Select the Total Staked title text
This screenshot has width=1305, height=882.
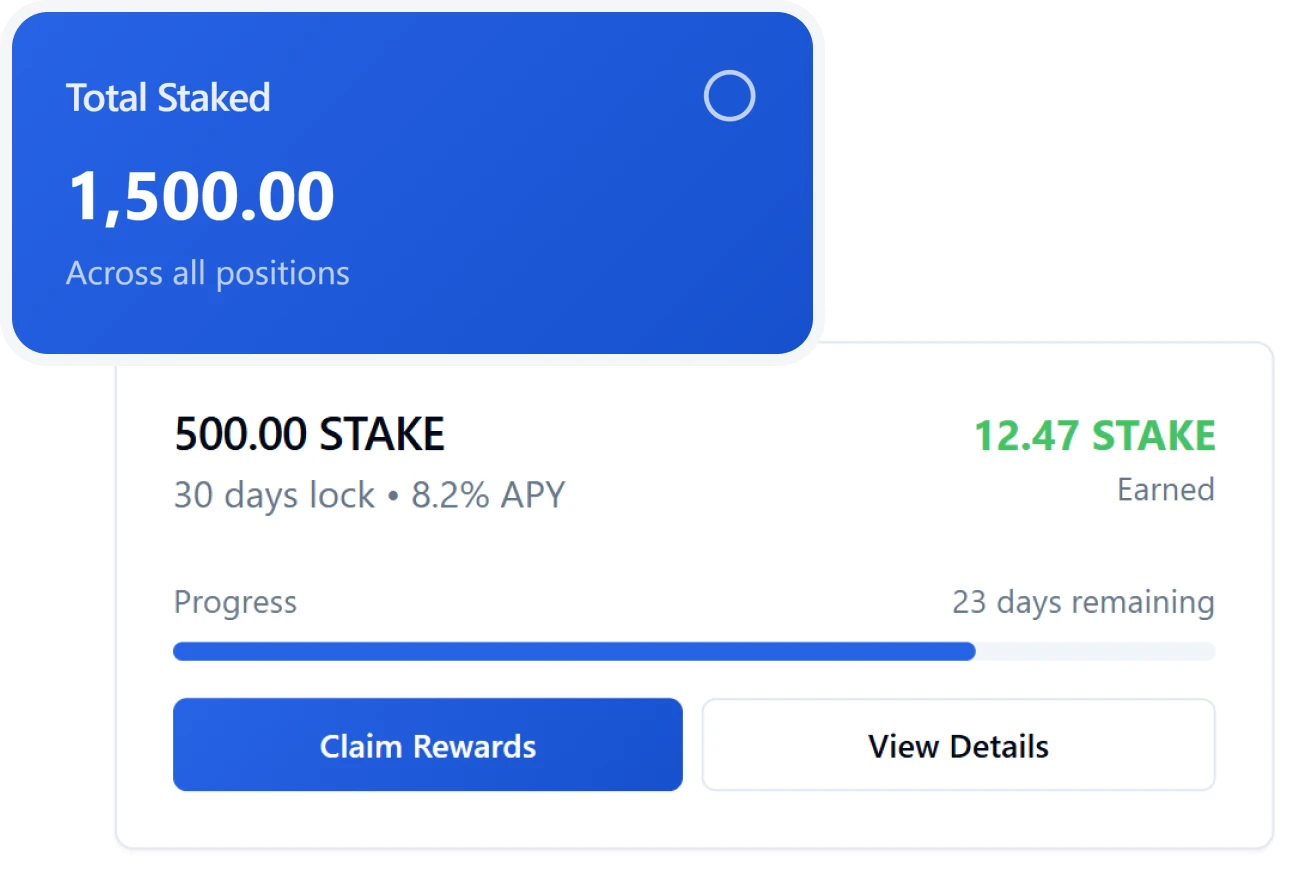tap(168, 97)
